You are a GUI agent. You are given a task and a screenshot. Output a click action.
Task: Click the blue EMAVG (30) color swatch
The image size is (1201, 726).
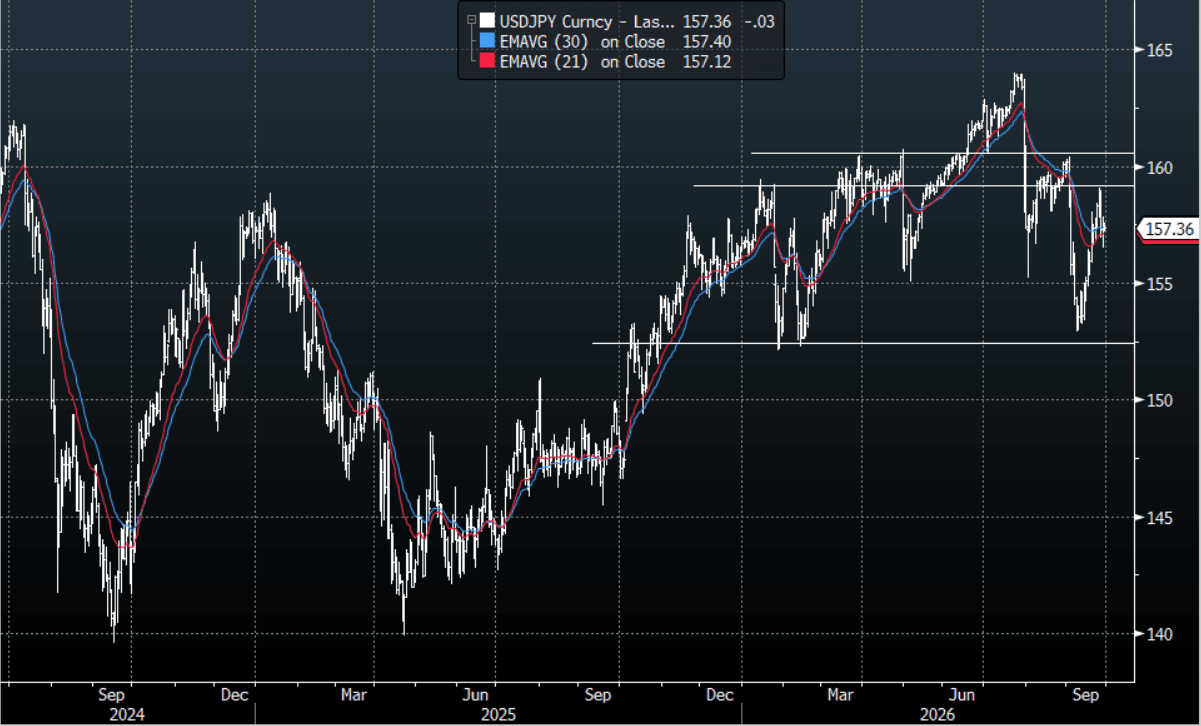coord(487,40)
